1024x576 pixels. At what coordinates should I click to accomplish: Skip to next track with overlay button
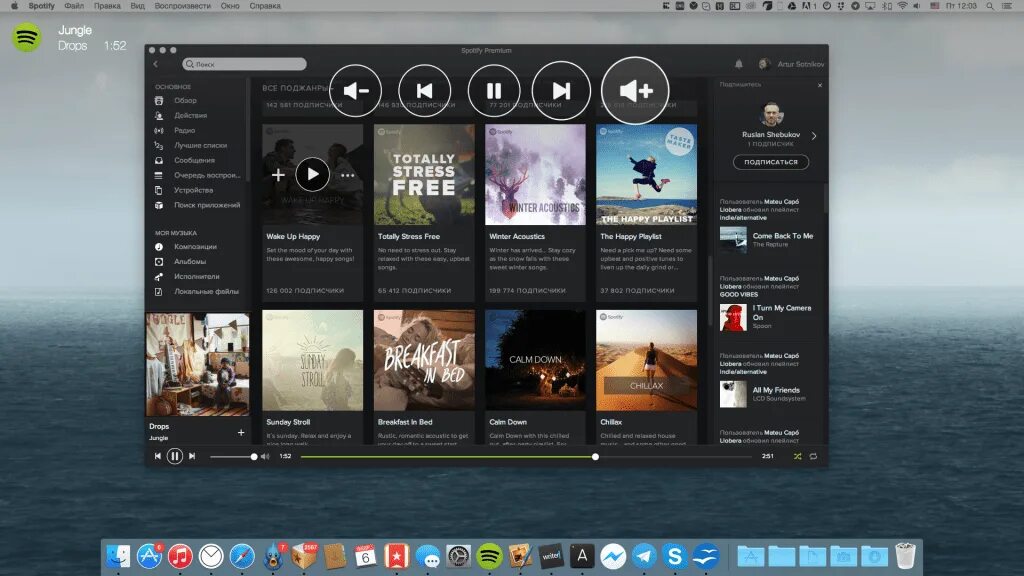point(561,91)
